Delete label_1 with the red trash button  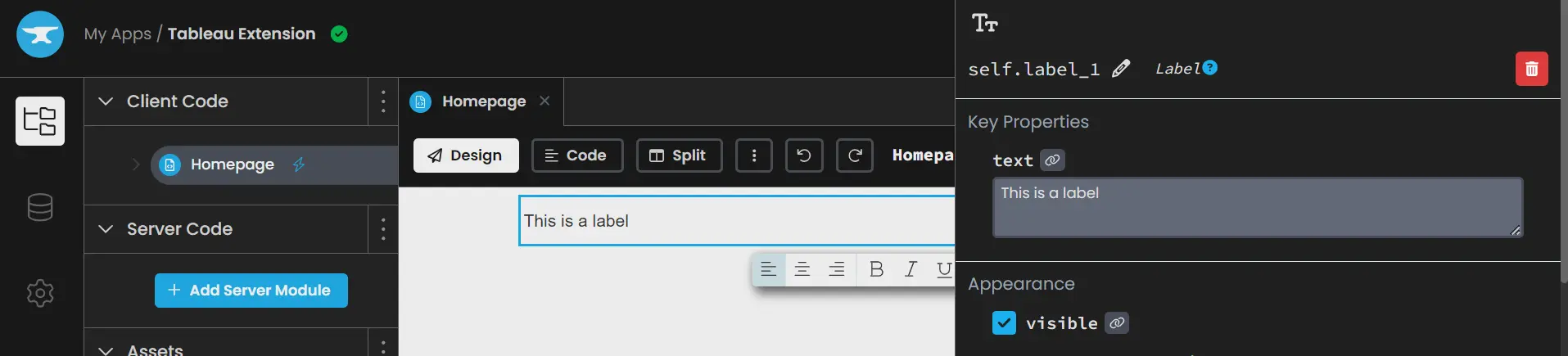click(1532, 69)
